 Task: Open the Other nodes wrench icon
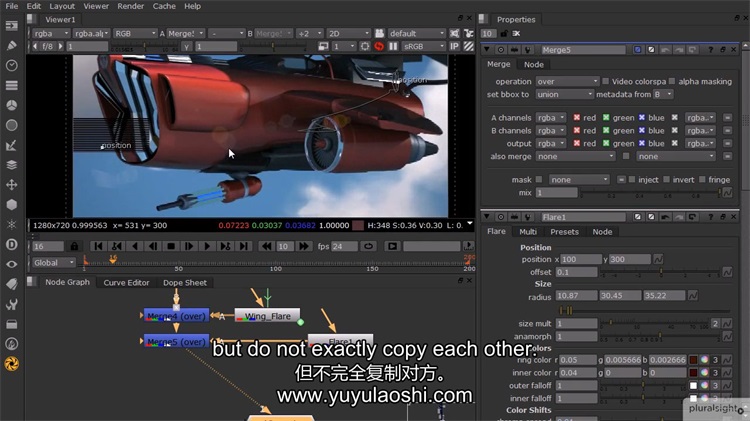pyautogui.click(x=11, y=304)
